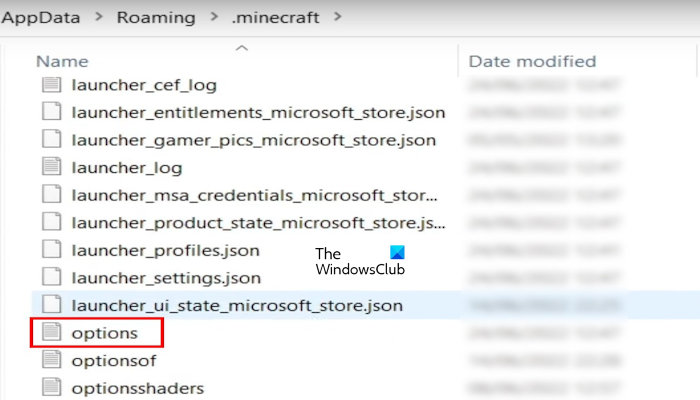Image resolution: width=700 pixels, height=400 pixels.
Task: Navigate to AppData in address bar
Action: 41,17
